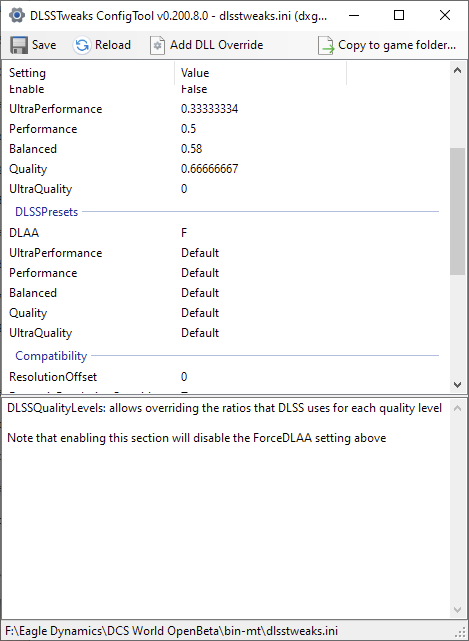The image size is (469, 641).
Task: Select UltraQuality label under DLSSPresets
Action: [x=40, y=334]
